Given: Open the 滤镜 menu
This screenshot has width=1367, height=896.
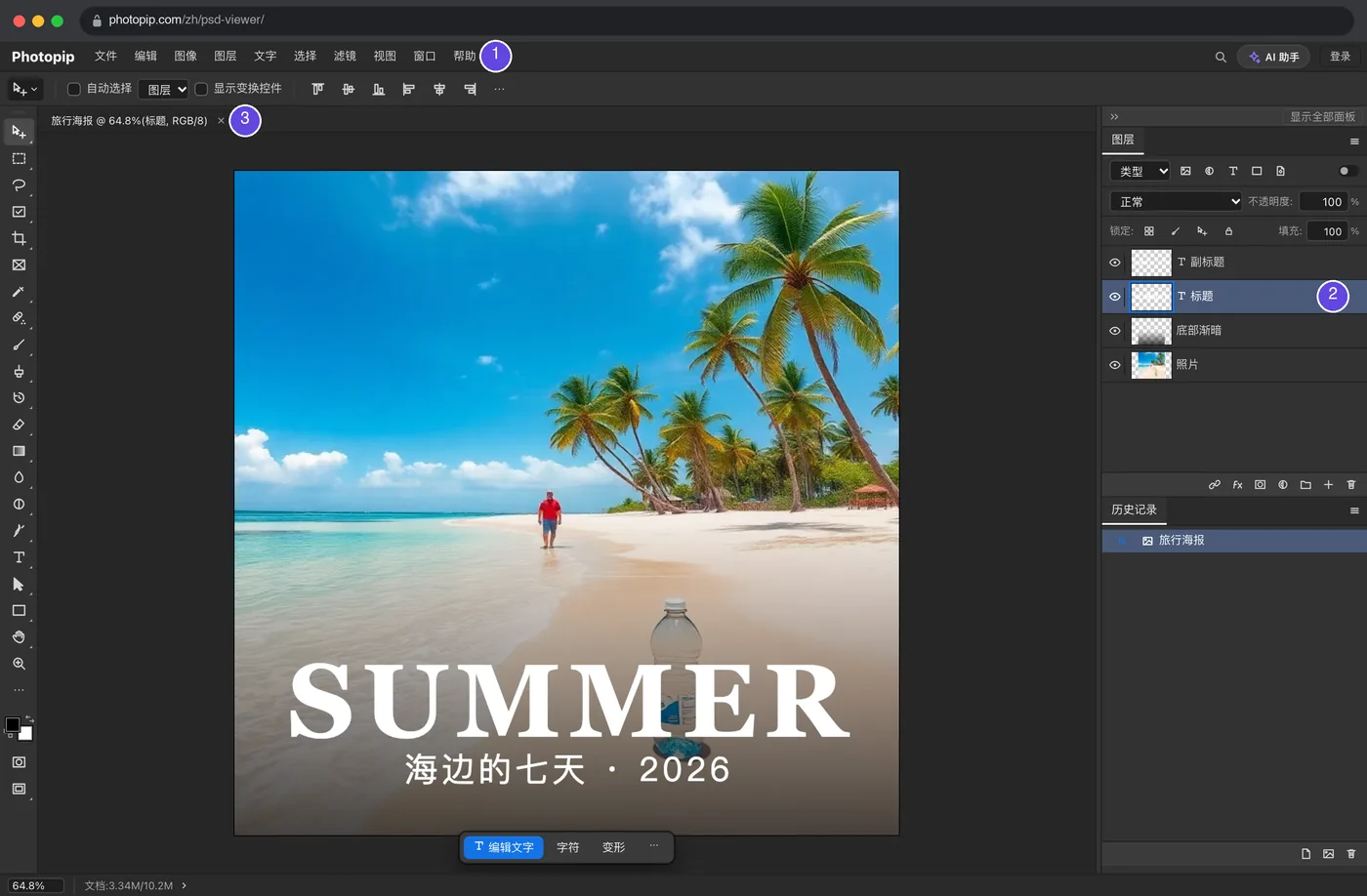Looking at the screenshot, I should pyautogui.click(x=345, y=57).
